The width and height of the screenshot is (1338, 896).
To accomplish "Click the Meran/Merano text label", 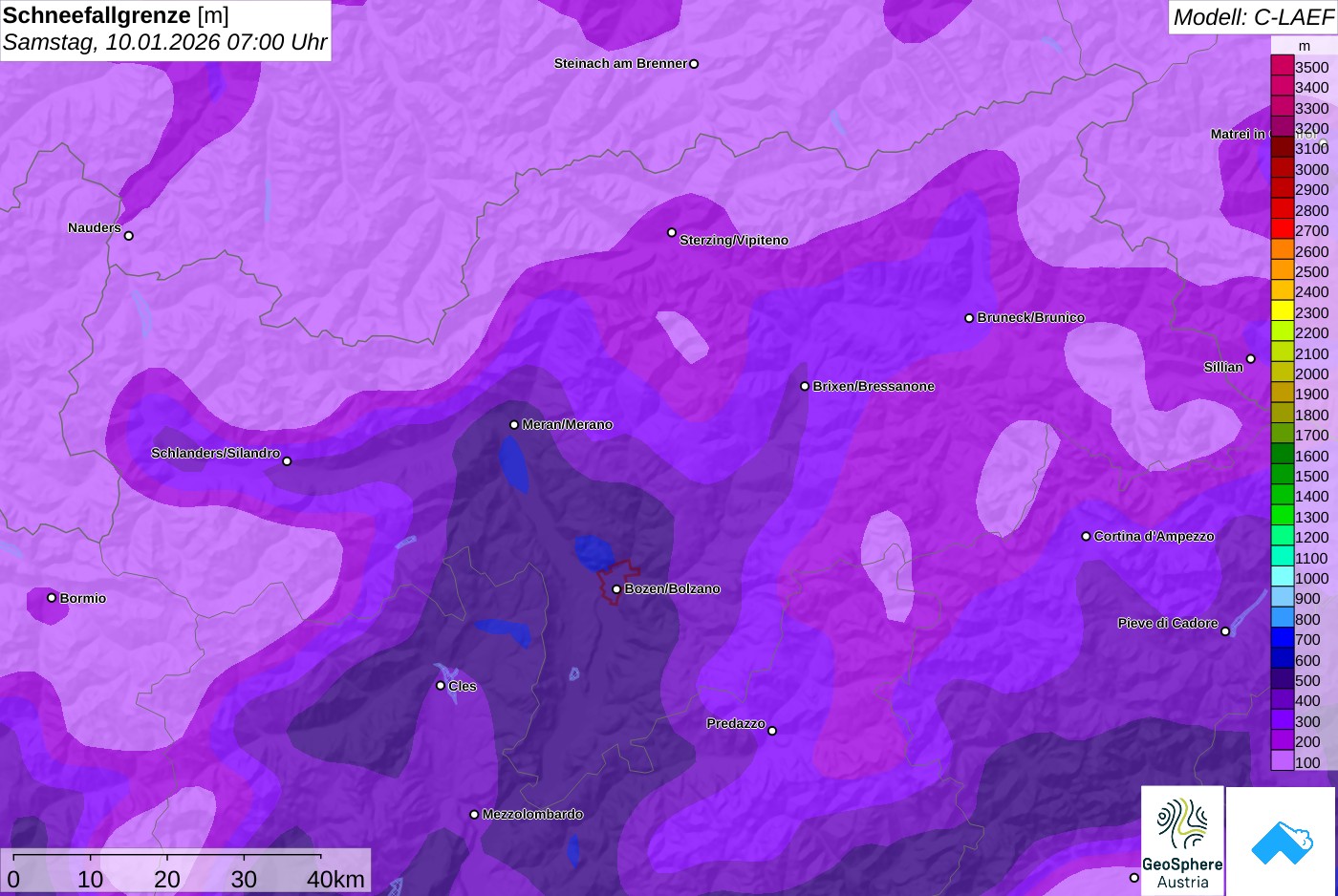I will tap(568, 425).
